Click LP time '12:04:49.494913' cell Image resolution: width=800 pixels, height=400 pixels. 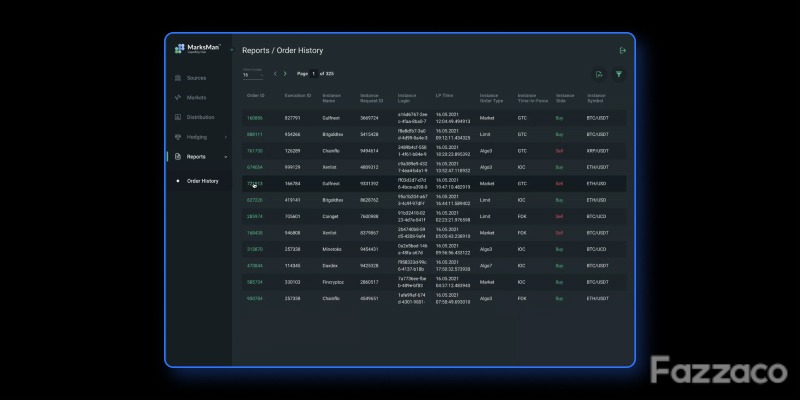coord(453,121)
